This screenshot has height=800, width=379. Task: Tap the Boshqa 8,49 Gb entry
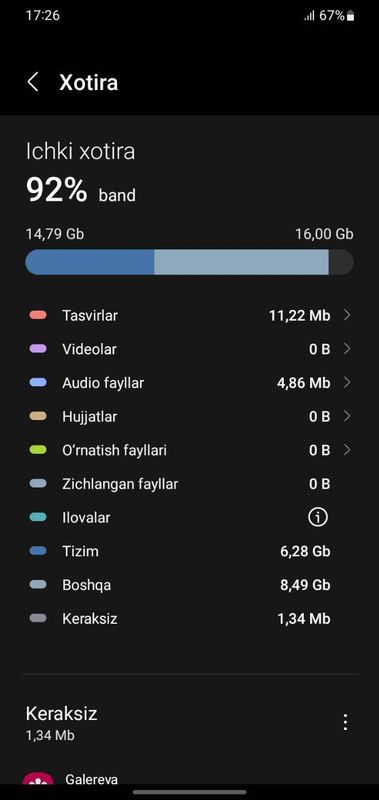(x=189, y=585)
